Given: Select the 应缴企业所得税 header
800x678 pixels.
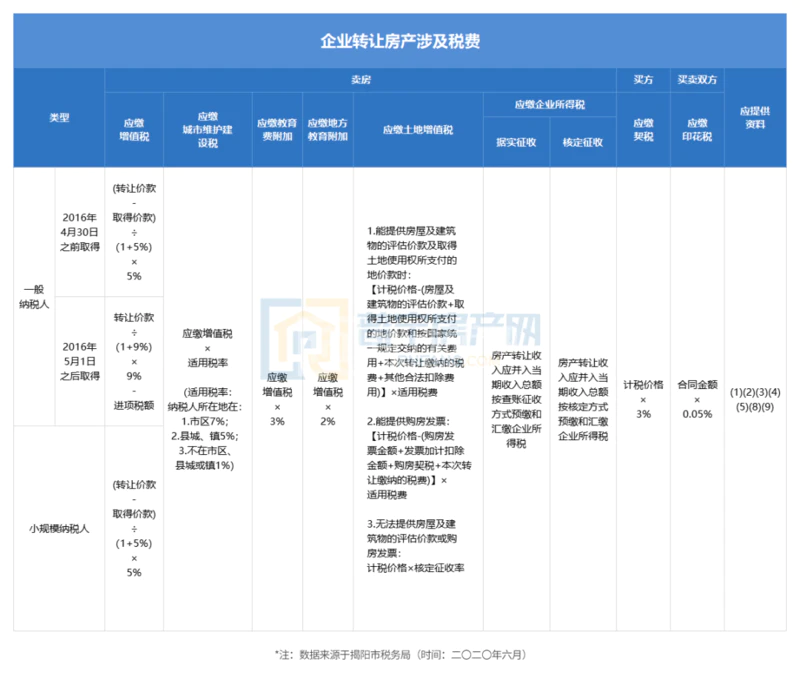Looking at the screenshot, I should [x=549, y=104].
